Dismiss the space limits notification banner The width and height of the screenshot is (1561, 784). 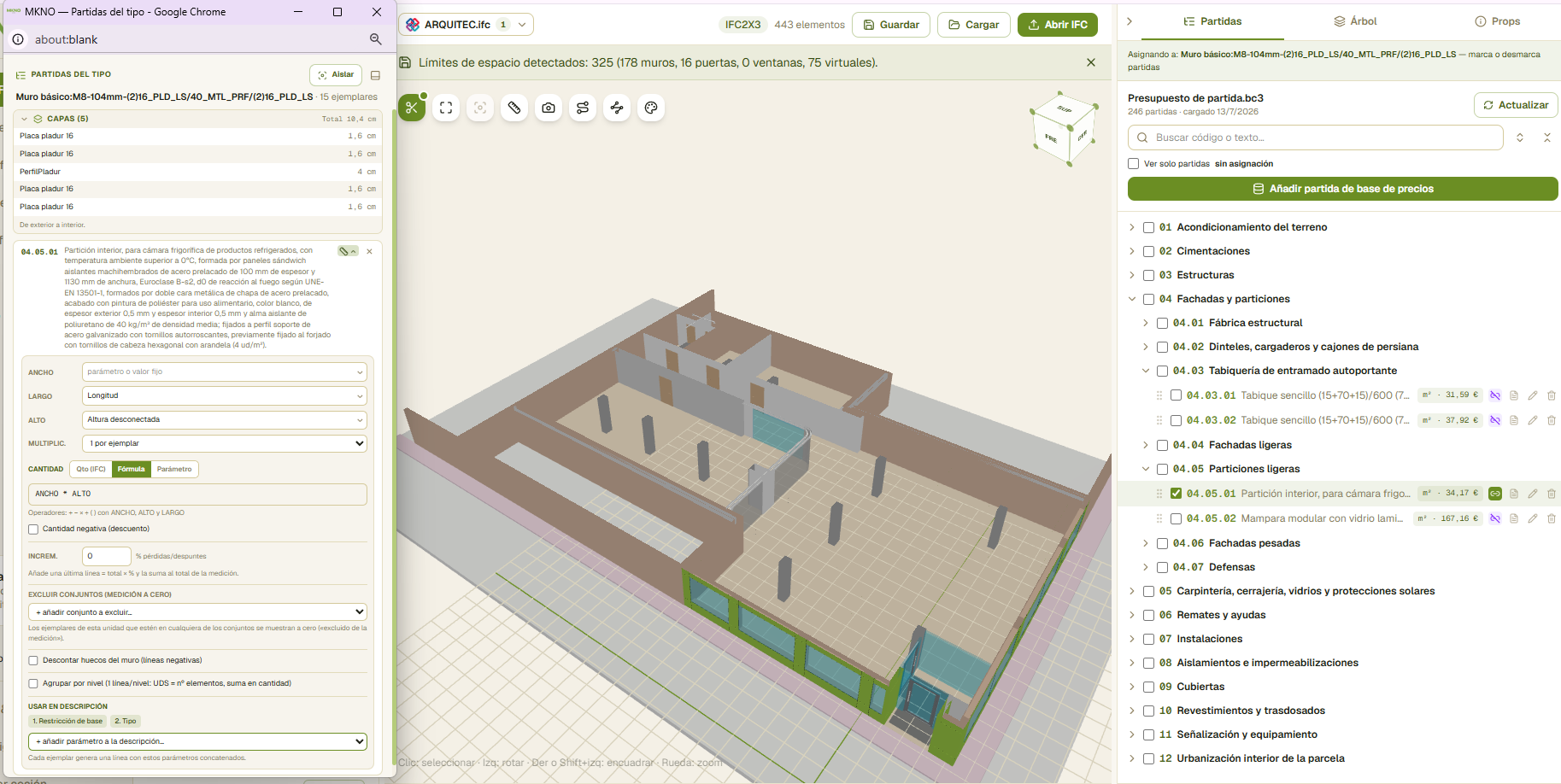(x=1091, y=62)
